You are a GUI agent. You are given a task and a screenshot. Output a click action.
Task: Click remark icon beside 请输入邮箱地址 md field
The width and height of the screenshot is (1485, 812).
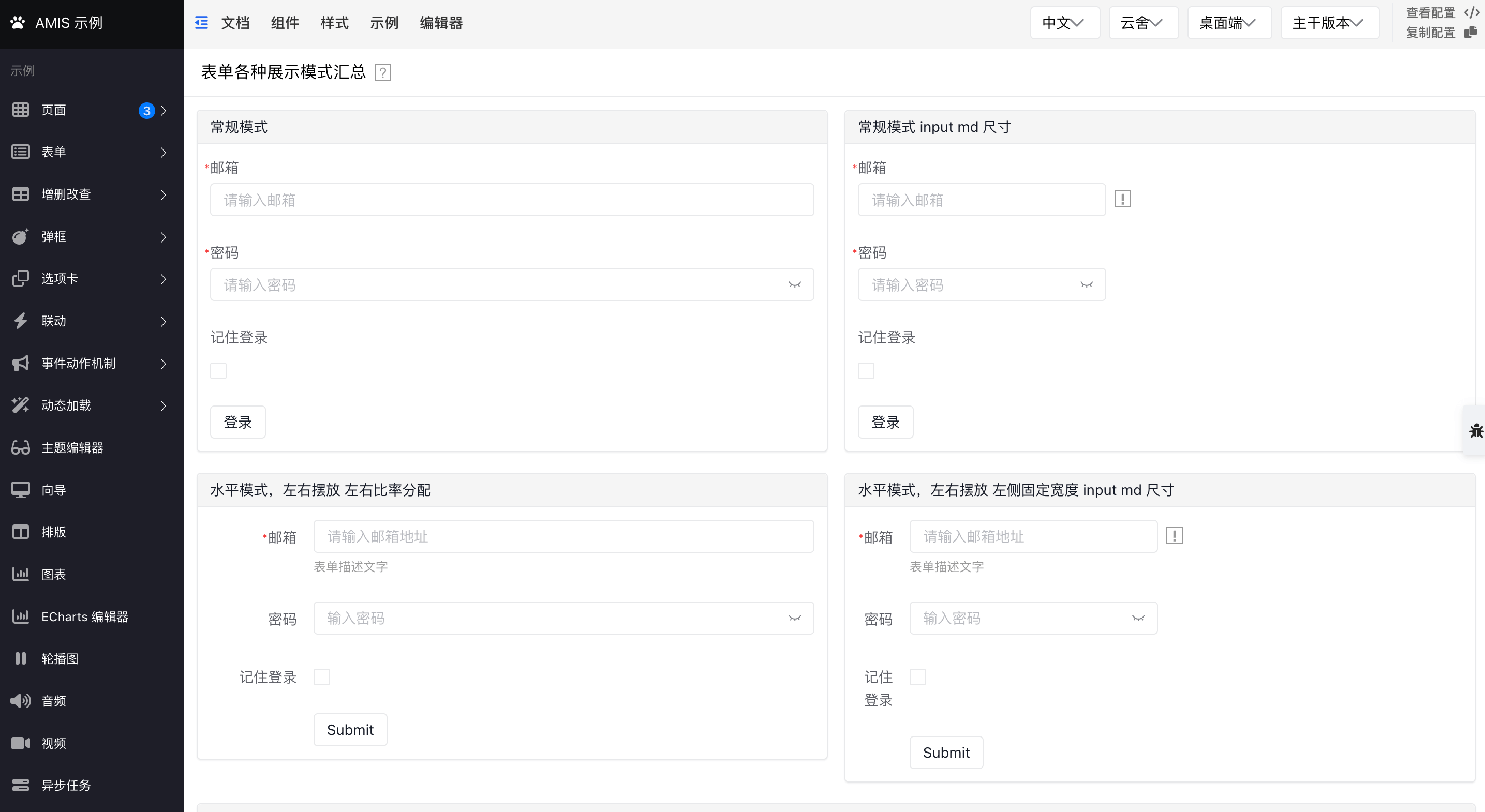[1174, 536]
